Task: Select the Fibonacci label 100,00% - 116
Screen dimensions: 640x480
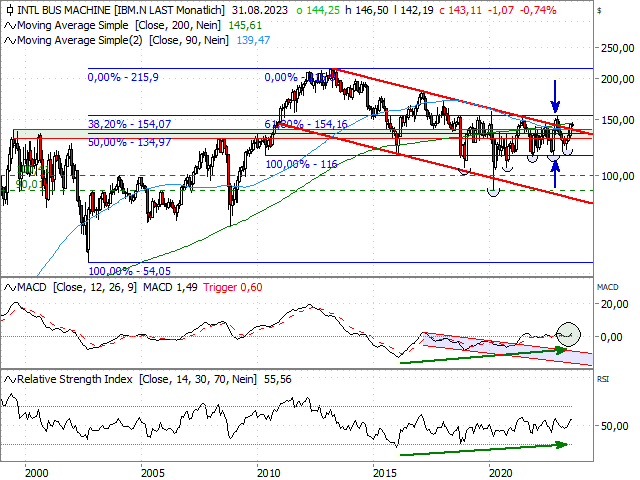Action: click(301, 164)
